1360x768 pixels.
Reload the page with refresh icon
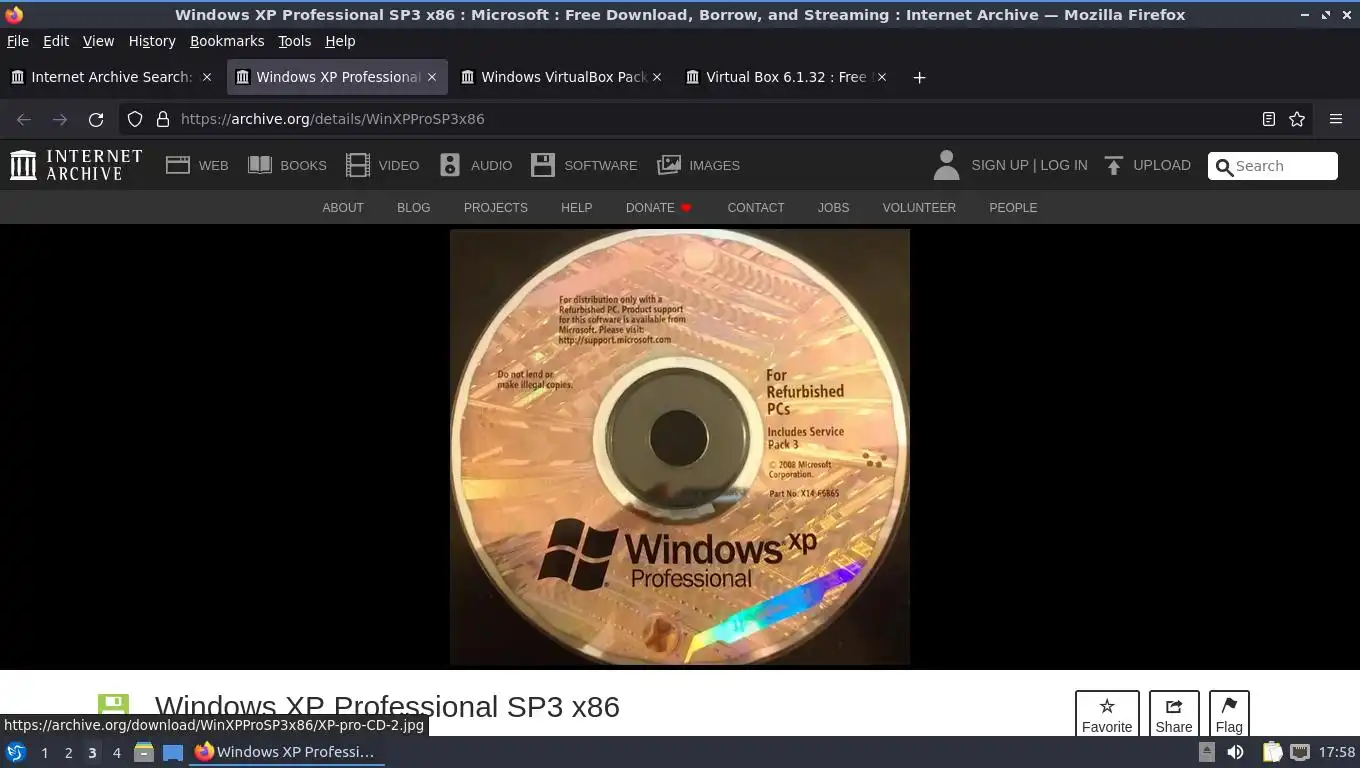pyautogui.click(x=96, y=119)
